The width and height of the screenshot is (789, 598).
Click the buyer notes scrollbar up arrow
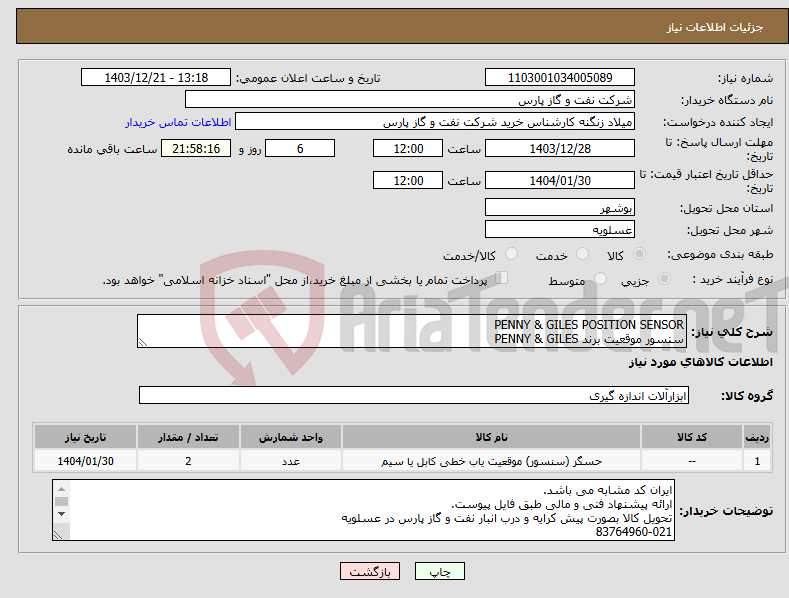[61, 489]
